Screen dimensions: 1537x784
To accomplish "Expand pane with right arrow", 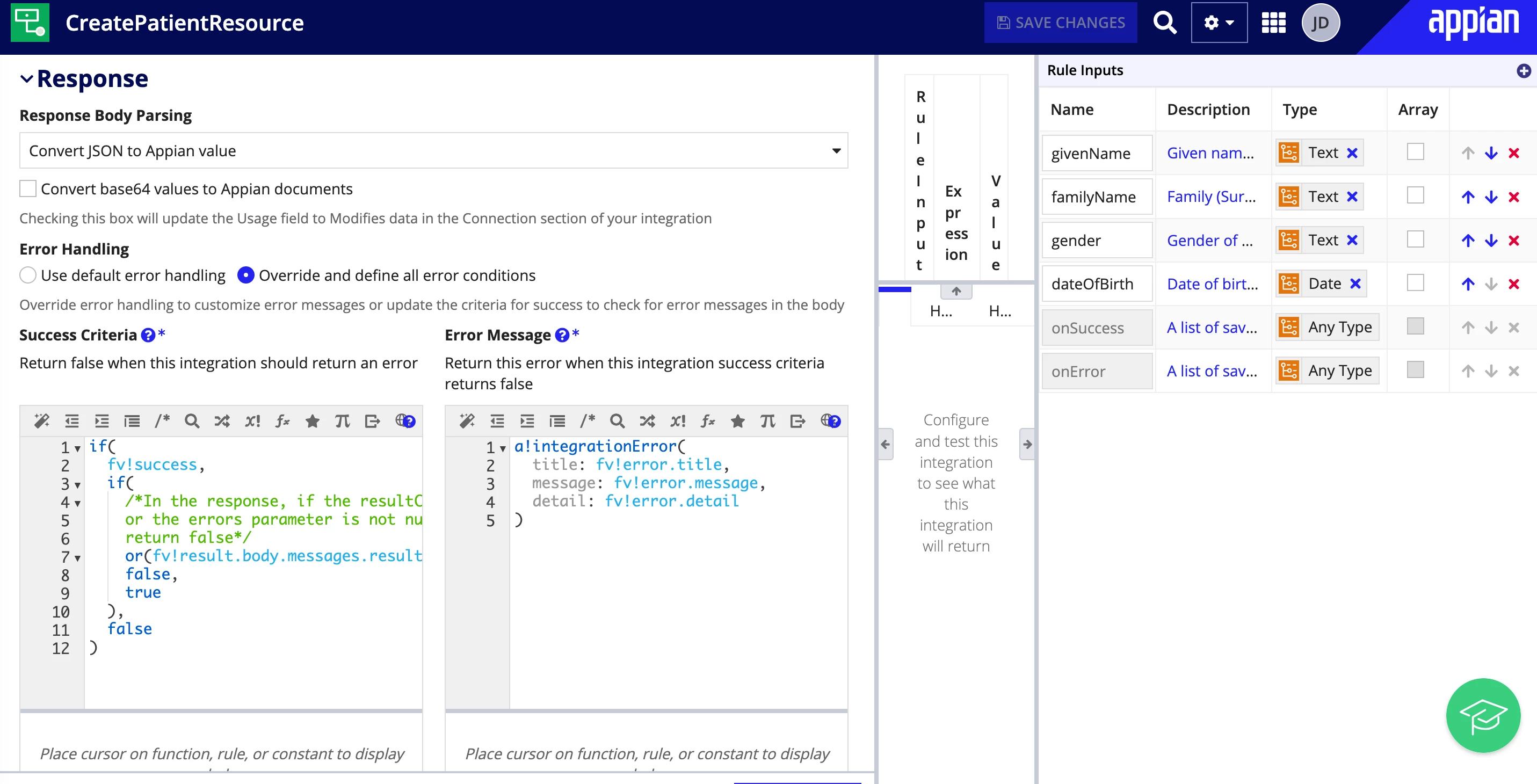I will 1027,444.
